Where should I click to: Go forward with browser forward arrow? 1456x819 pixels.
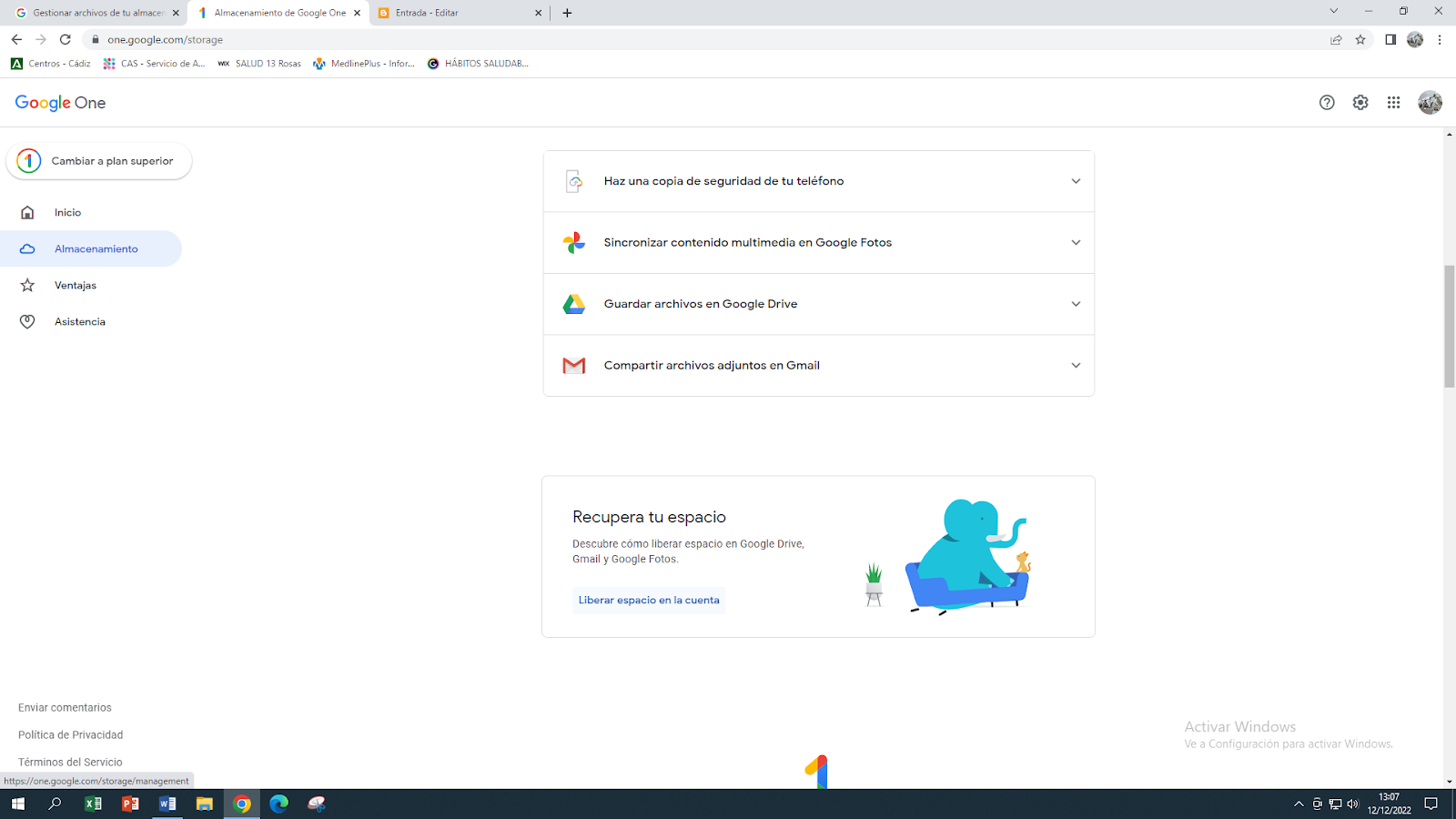tap(41, 39)
